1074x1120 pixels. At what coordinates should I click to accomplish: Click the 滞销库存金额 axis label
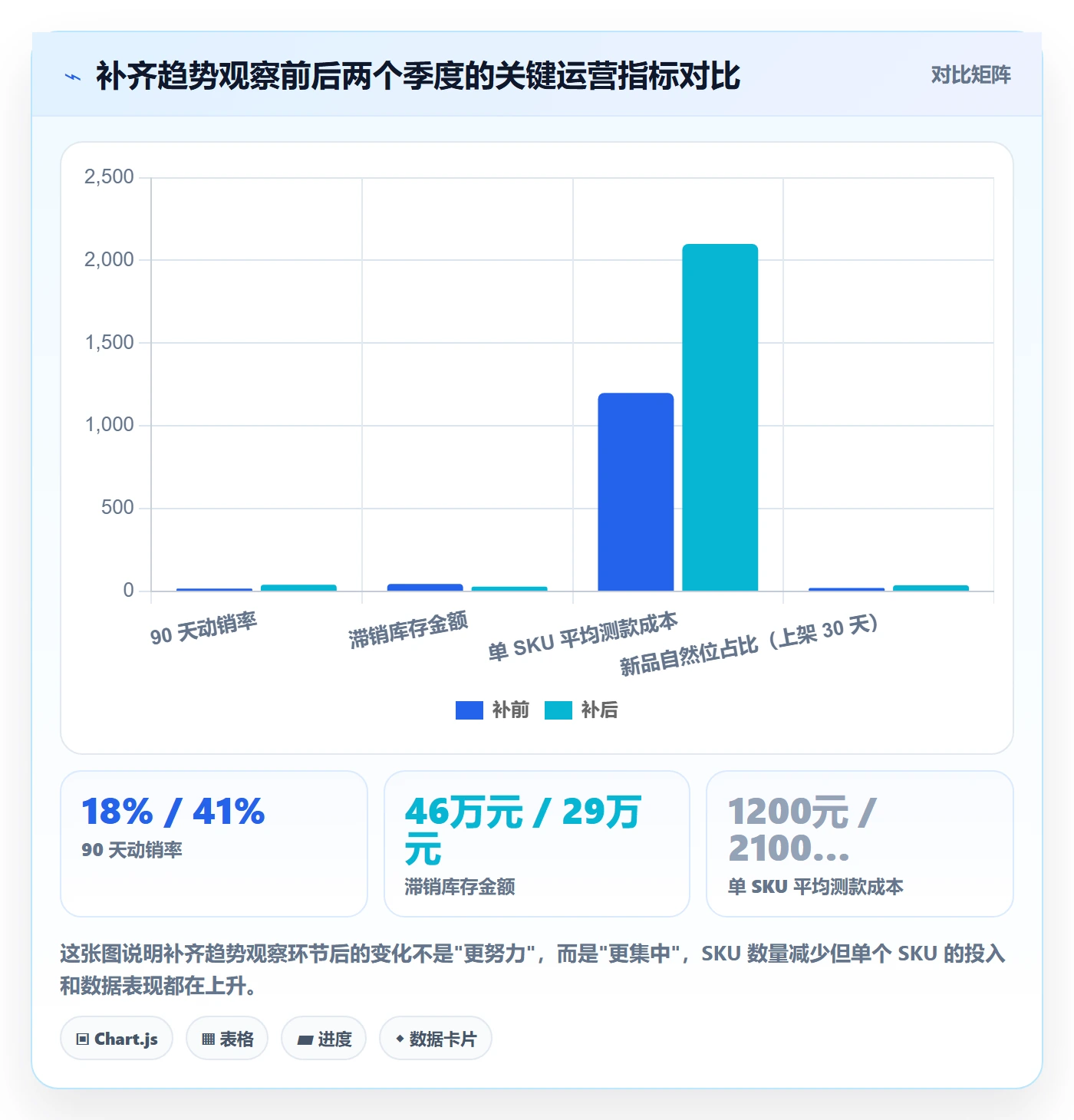(x=408, y=630)
